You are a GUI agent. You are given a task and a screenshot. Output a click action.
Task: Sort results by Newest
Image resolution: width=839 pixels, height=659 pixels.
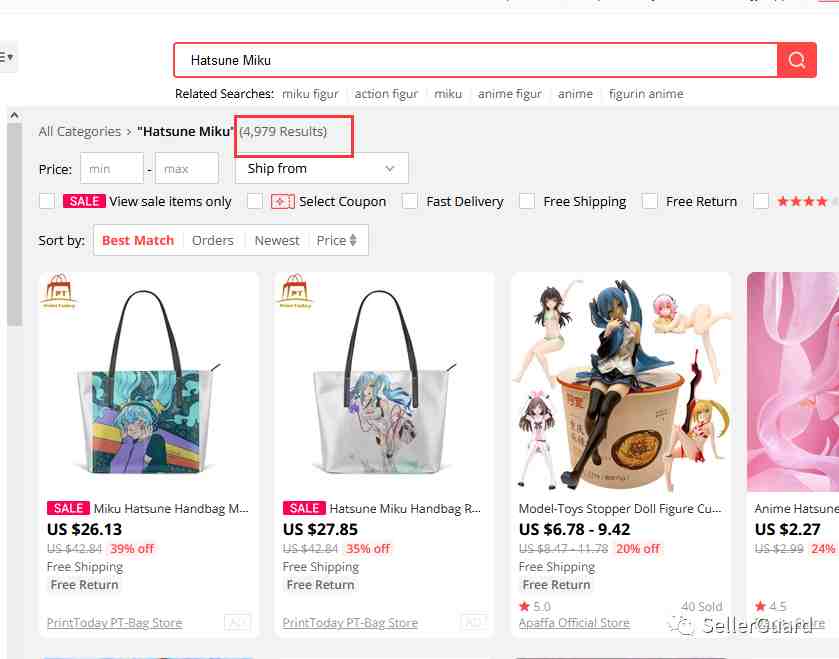point(277,240)
